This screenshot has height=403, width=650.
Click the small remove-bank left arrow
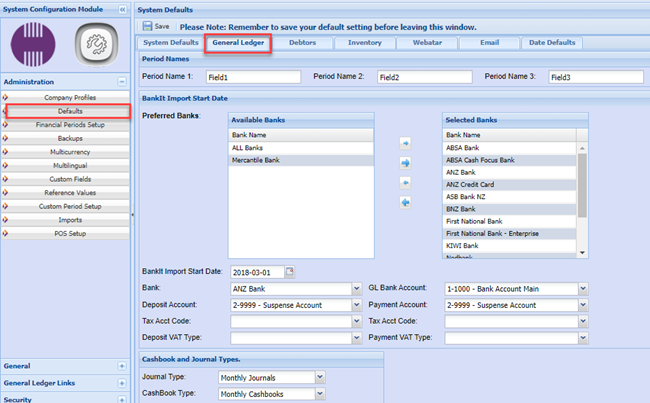(x=406, y=182)
